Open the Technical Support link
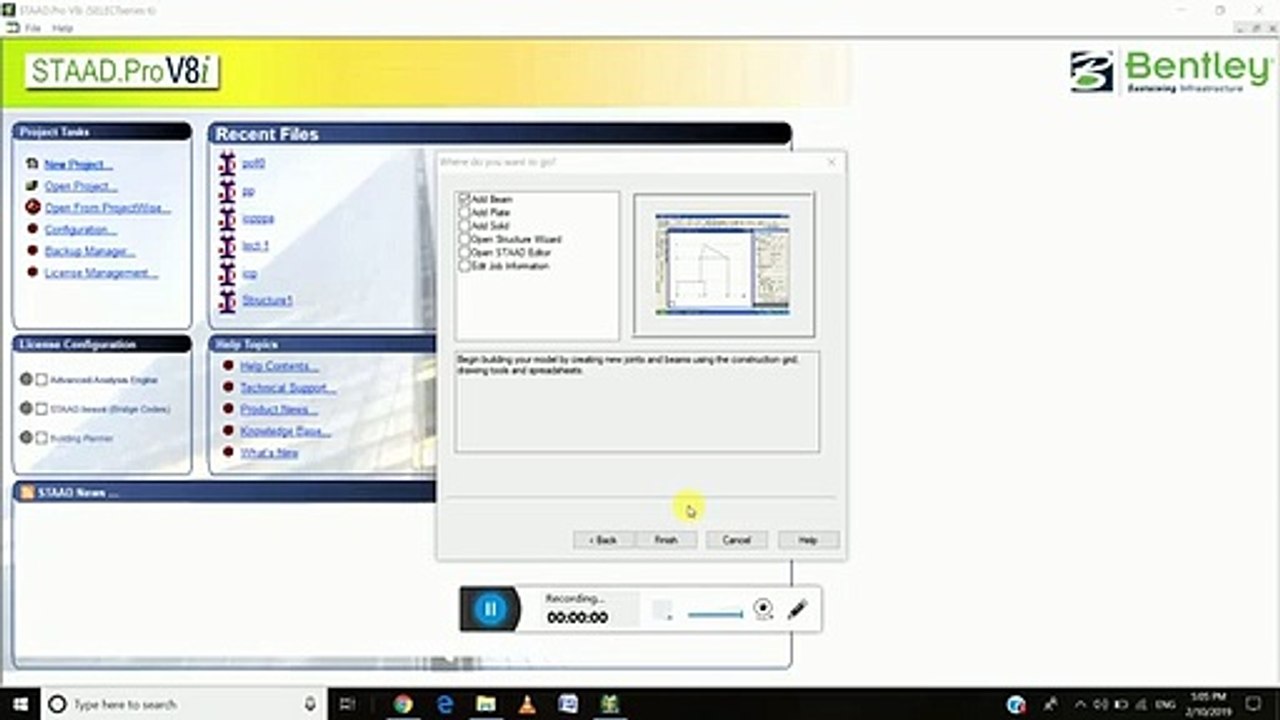This screenshot has width=1280, height=720. pyautogui.click(x=288, y=388)
